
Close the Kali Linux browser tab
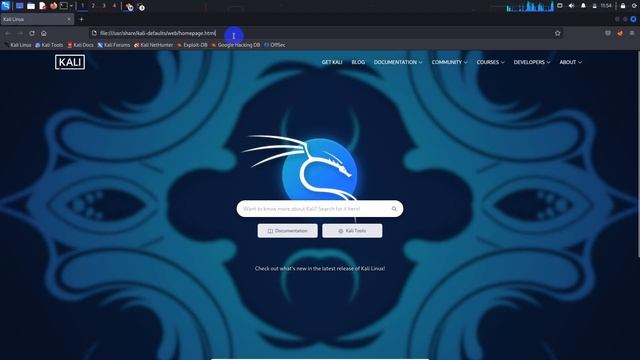(x=69, y=19)
